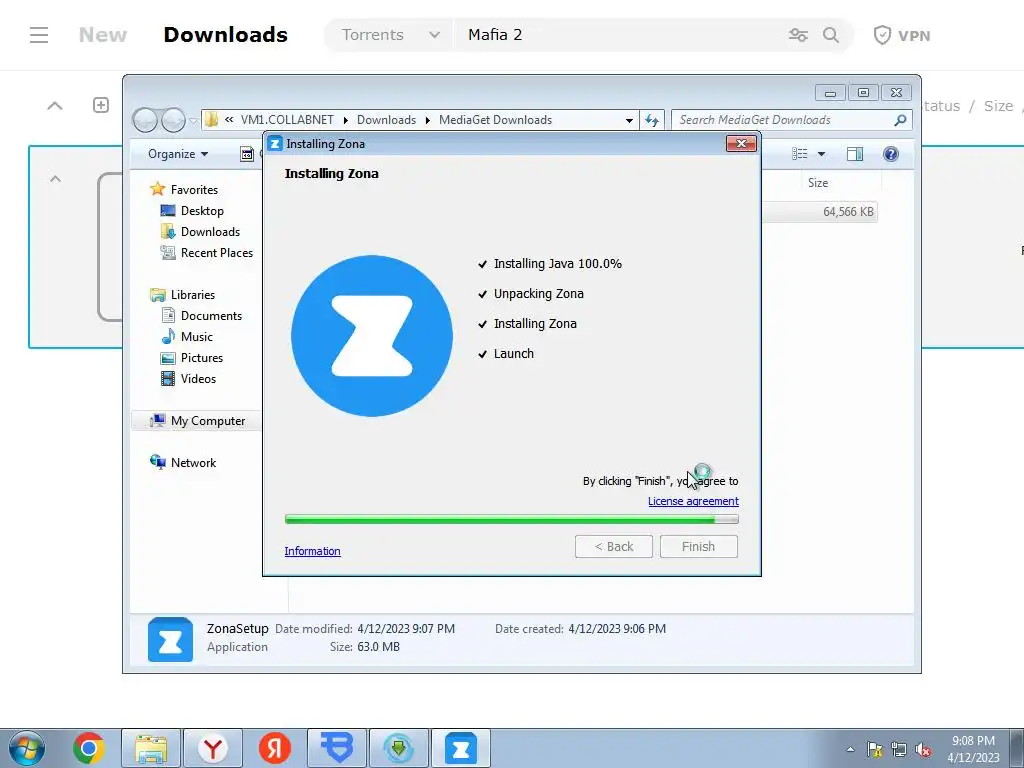1024x768 pixels.
Task: Open the Pictures library
Action: 201,358
